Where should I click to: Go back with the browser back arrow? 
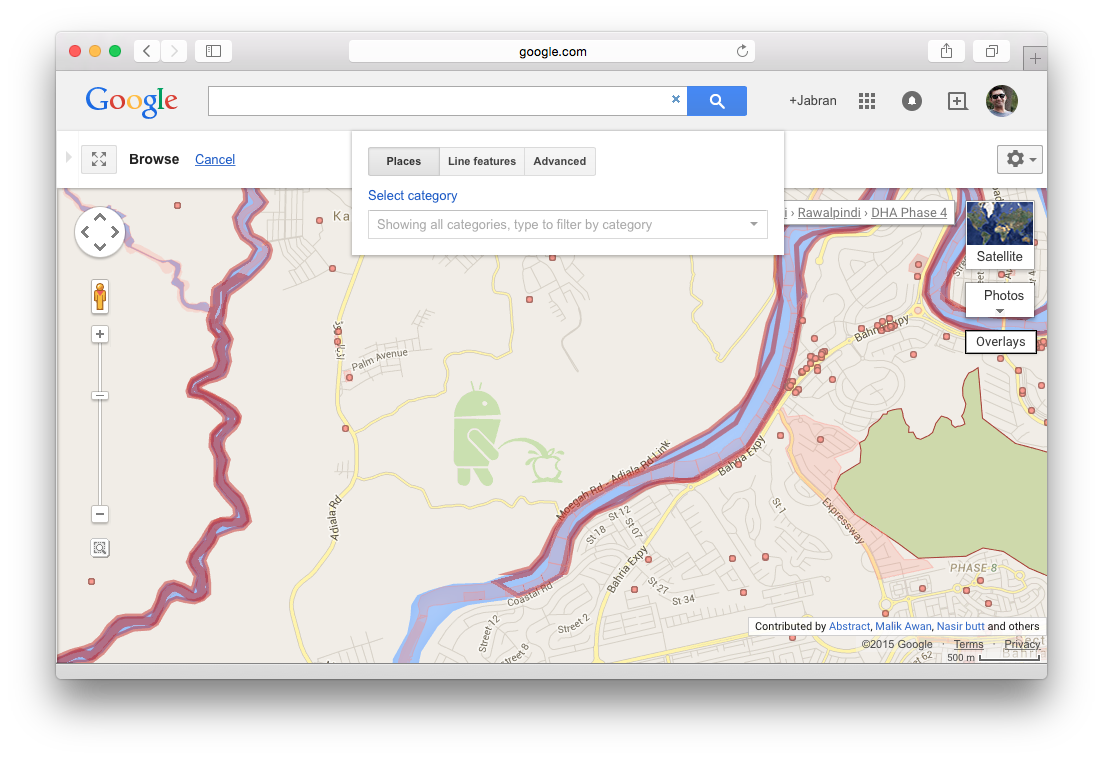click(146, 51)
